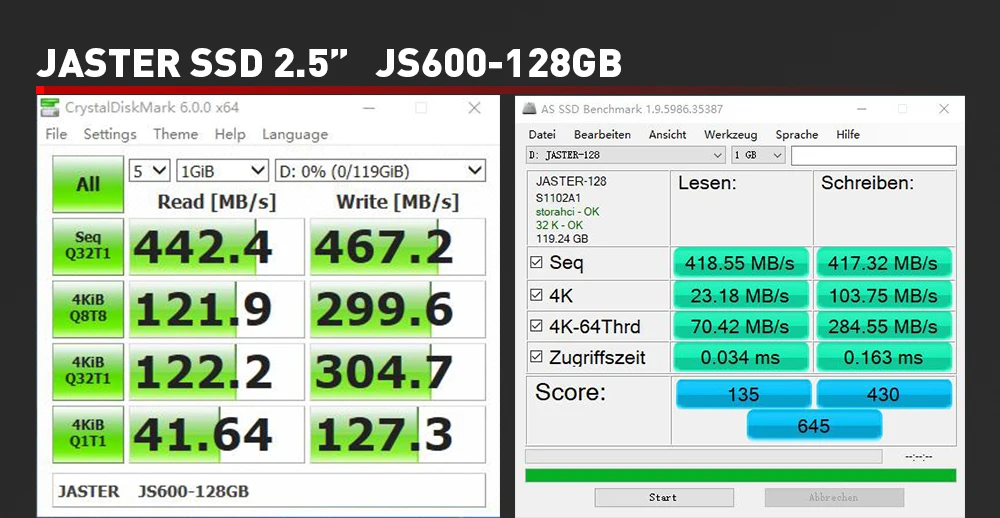Click the 4K-64Thrd read value 70.42 MB/s

740,326
